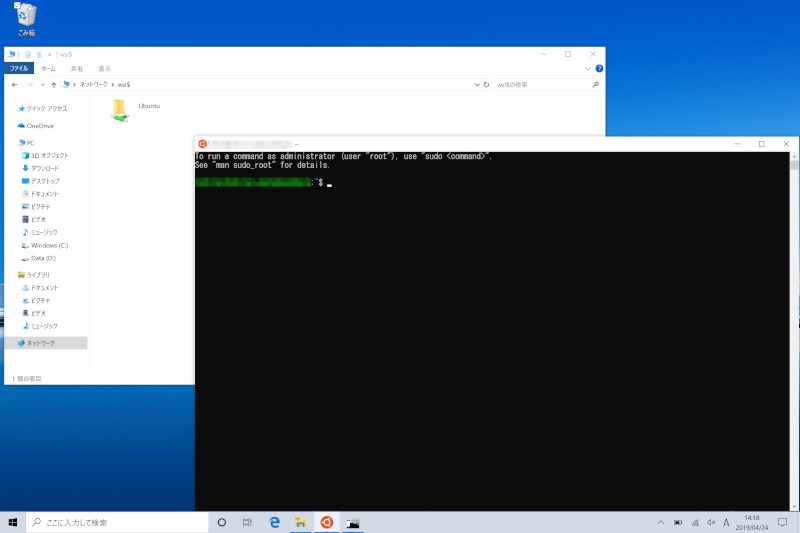This screenshot has height=533, width=800.
Task: Click the muted volume tray icon
Action: point(711,522)
